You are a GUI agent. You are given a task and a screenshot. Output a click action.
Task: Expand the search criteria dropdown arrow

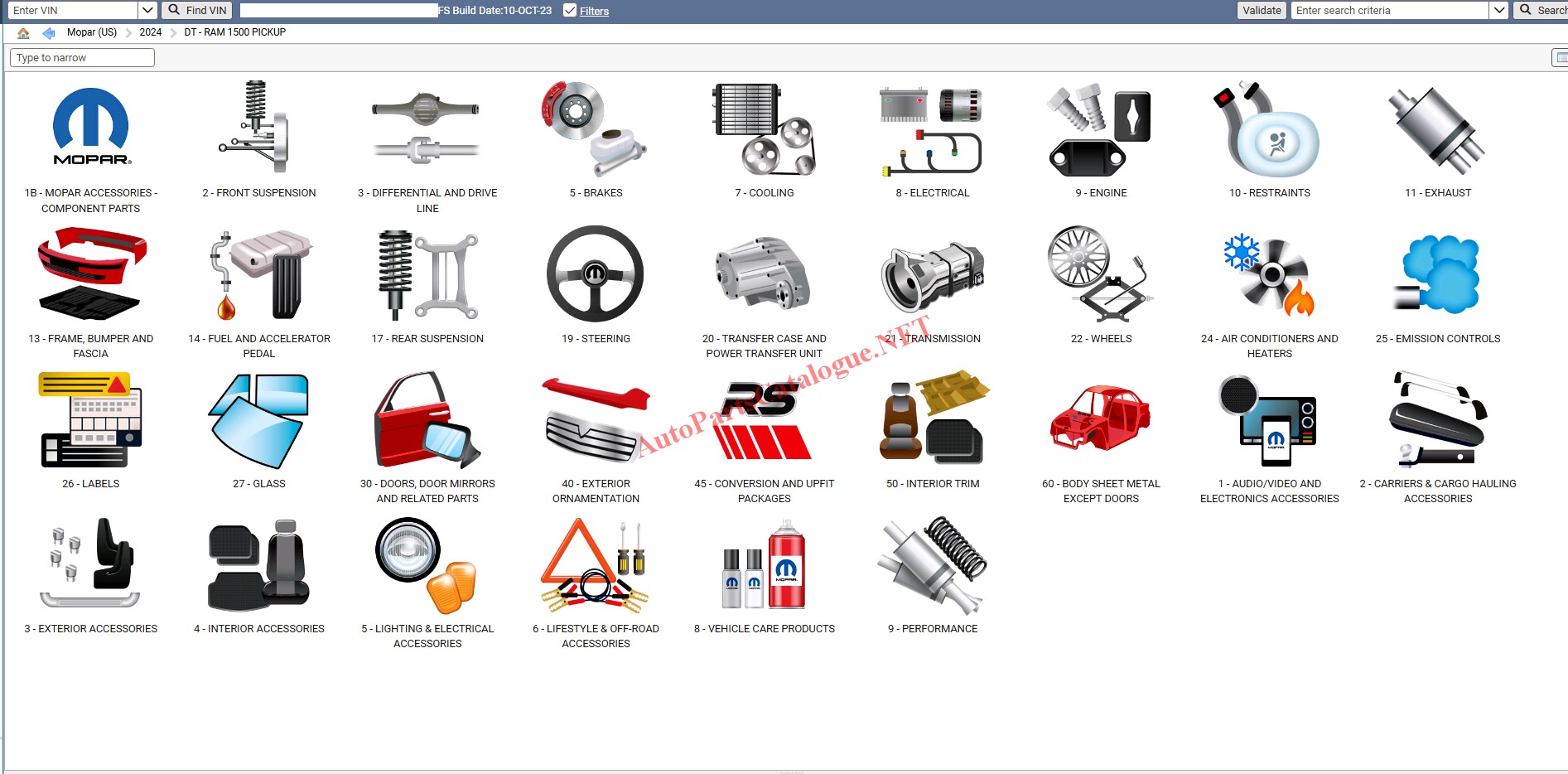tap(1498, 10)
